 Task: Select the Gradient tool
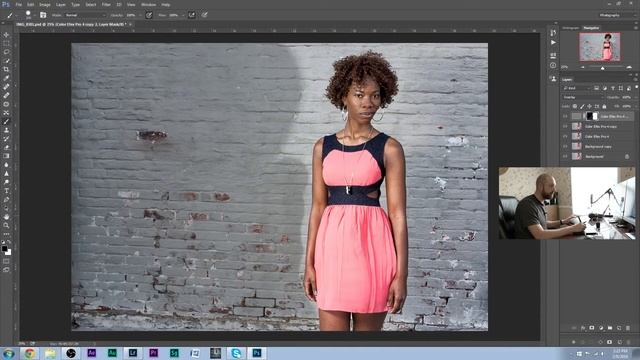pos(6,156)
